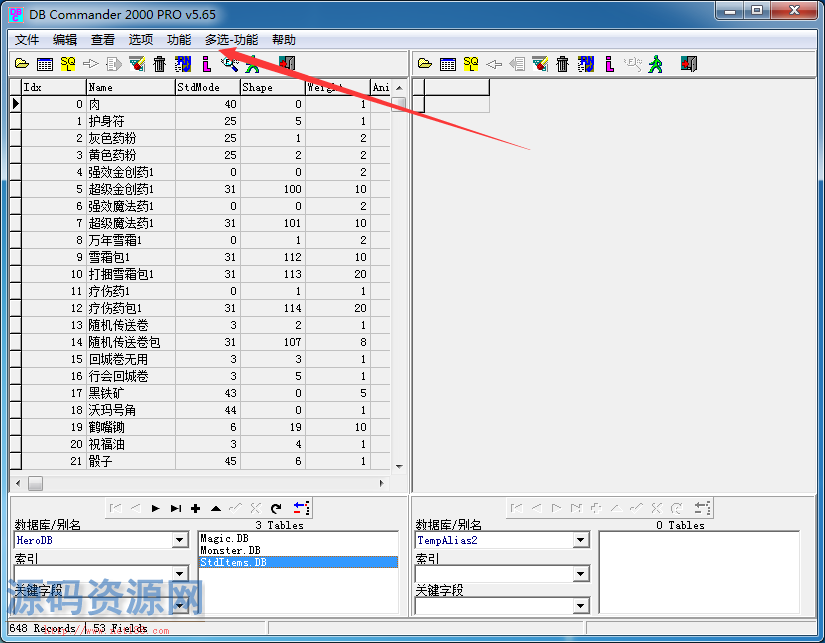Click the StdMode column header
This screenshot has width=825, height=643.
click(208, 87)
